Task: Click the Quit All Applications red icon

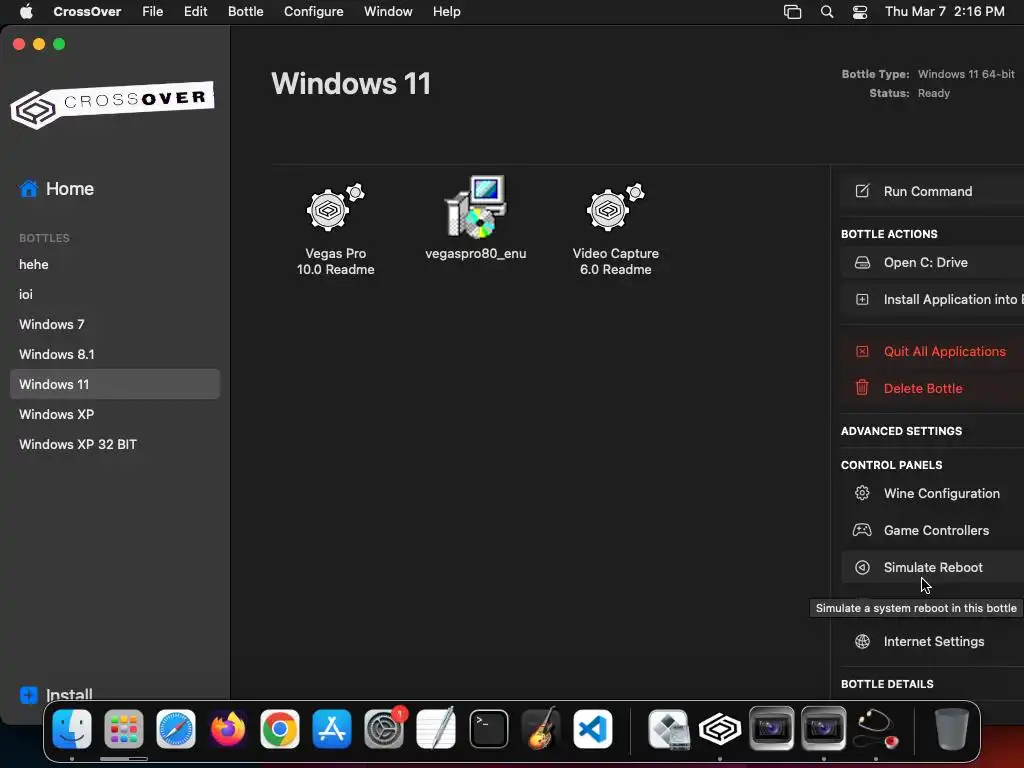Action: pyautogui.click(x=862, y=351)
